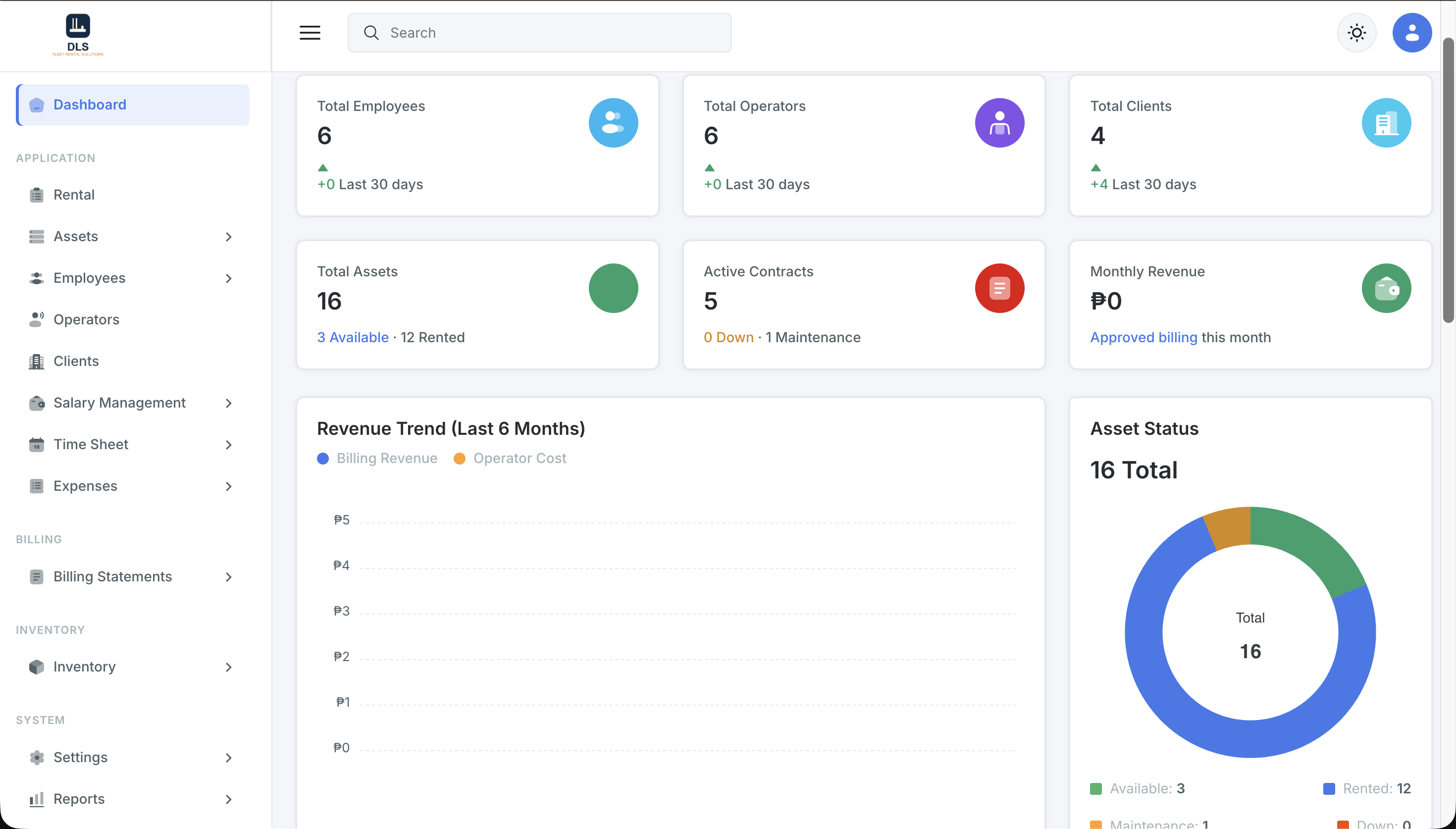Open the Rental sidebar item

133,195
